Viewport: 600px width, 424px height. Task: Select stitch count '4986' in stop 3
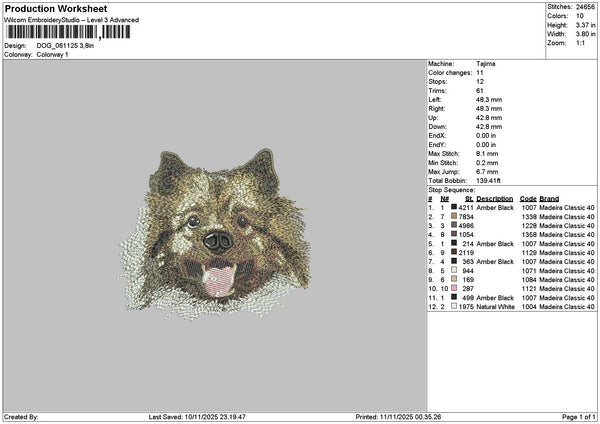(x=466, y=226)
